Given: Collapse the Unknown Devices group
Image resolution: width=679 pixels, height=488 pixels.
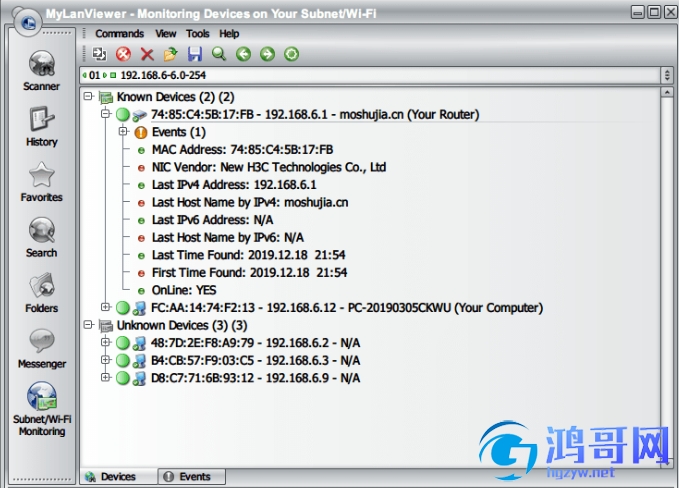Looking at the screenshot, I should 88,324.
